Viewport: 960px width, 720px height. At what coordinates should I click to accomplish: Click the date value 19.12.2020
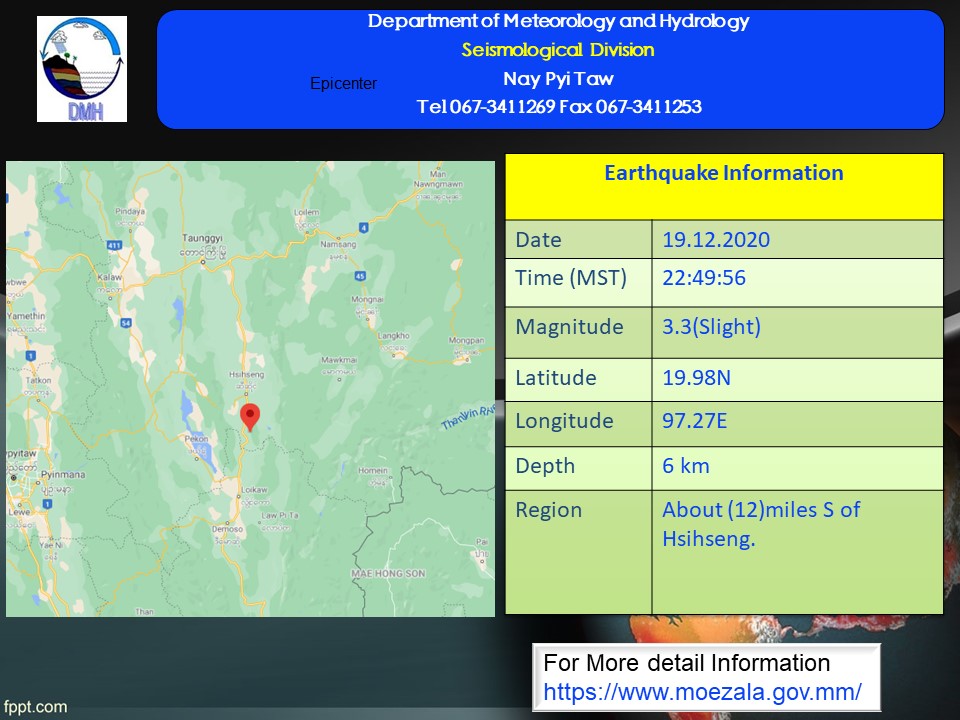(x=716, y=240)
